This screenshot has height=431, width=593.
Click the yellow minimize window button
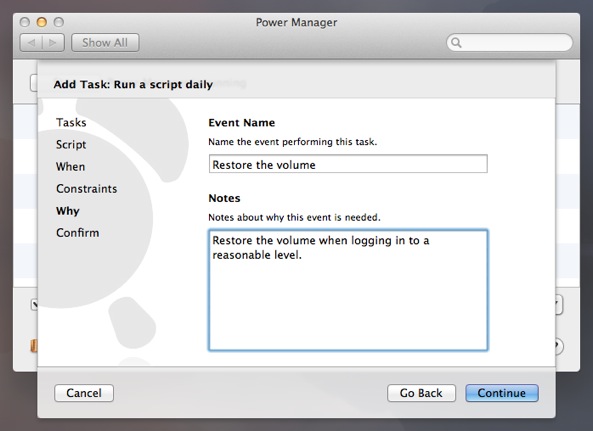coord(42,22)
